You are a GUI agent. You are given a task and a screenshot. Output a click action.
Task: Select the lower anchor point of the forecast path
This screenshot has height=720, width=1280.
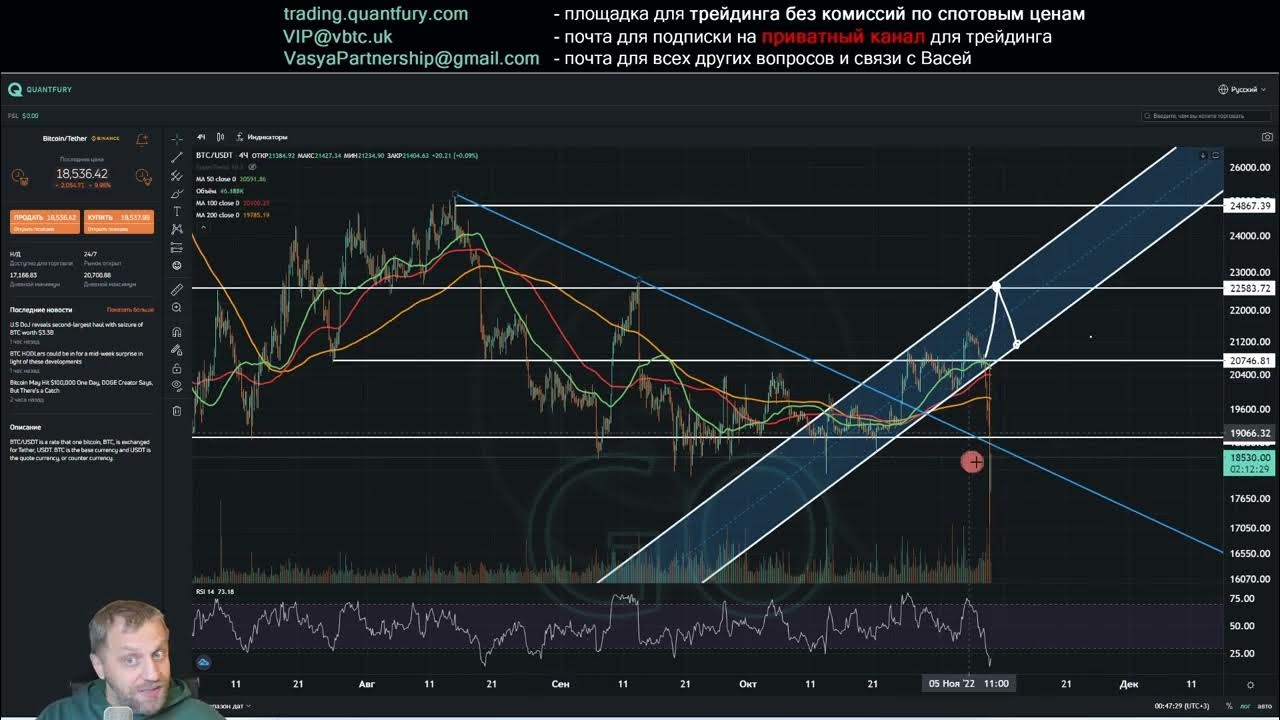(1017, 345)
